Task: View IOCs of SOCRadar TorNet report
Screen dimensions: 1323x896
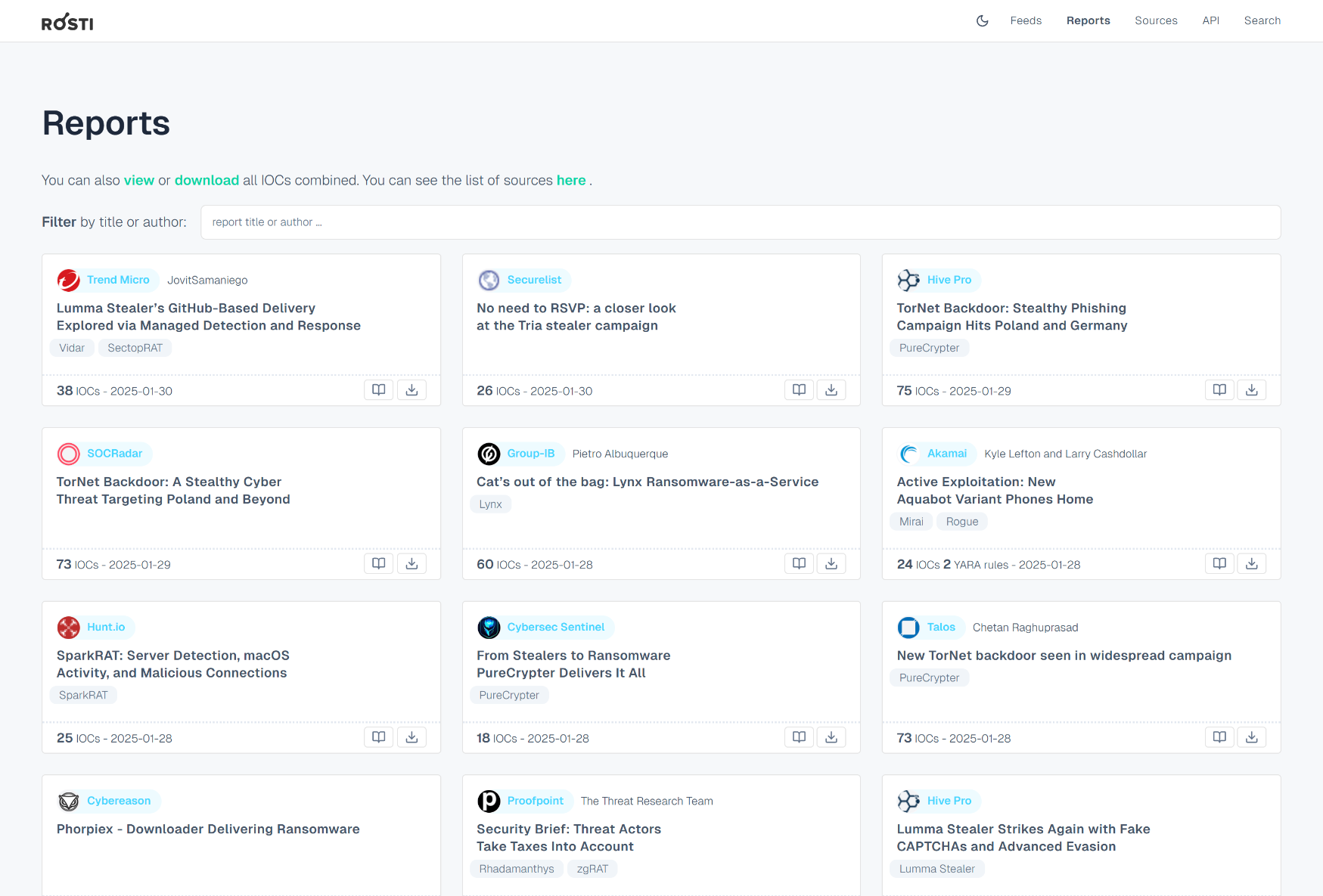Action: [x=379, y=564]
